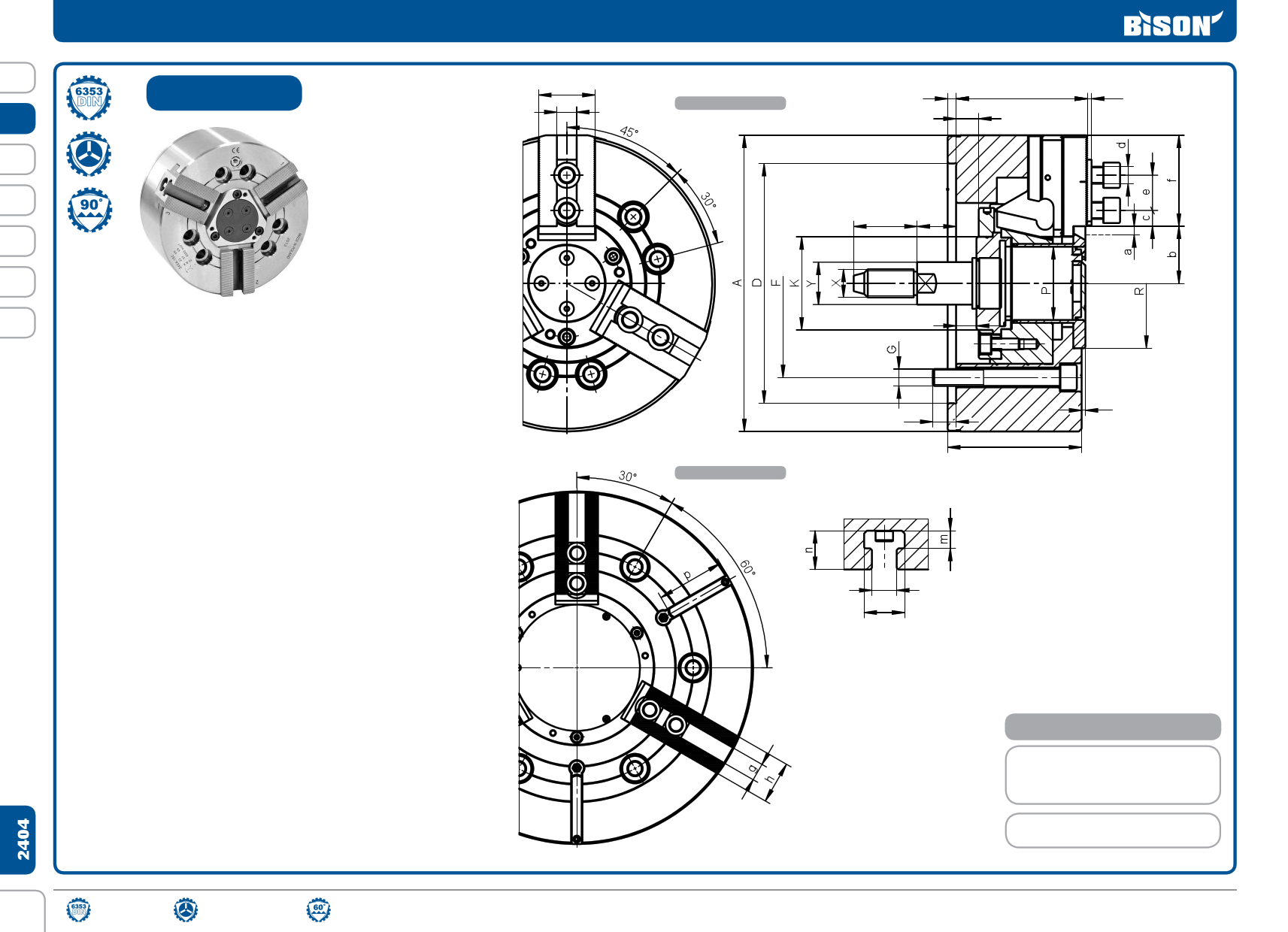This screenshot has height=932, width=1288.
Task: Select the small three-jaw chuck footer icon
Action: point(186,909)
